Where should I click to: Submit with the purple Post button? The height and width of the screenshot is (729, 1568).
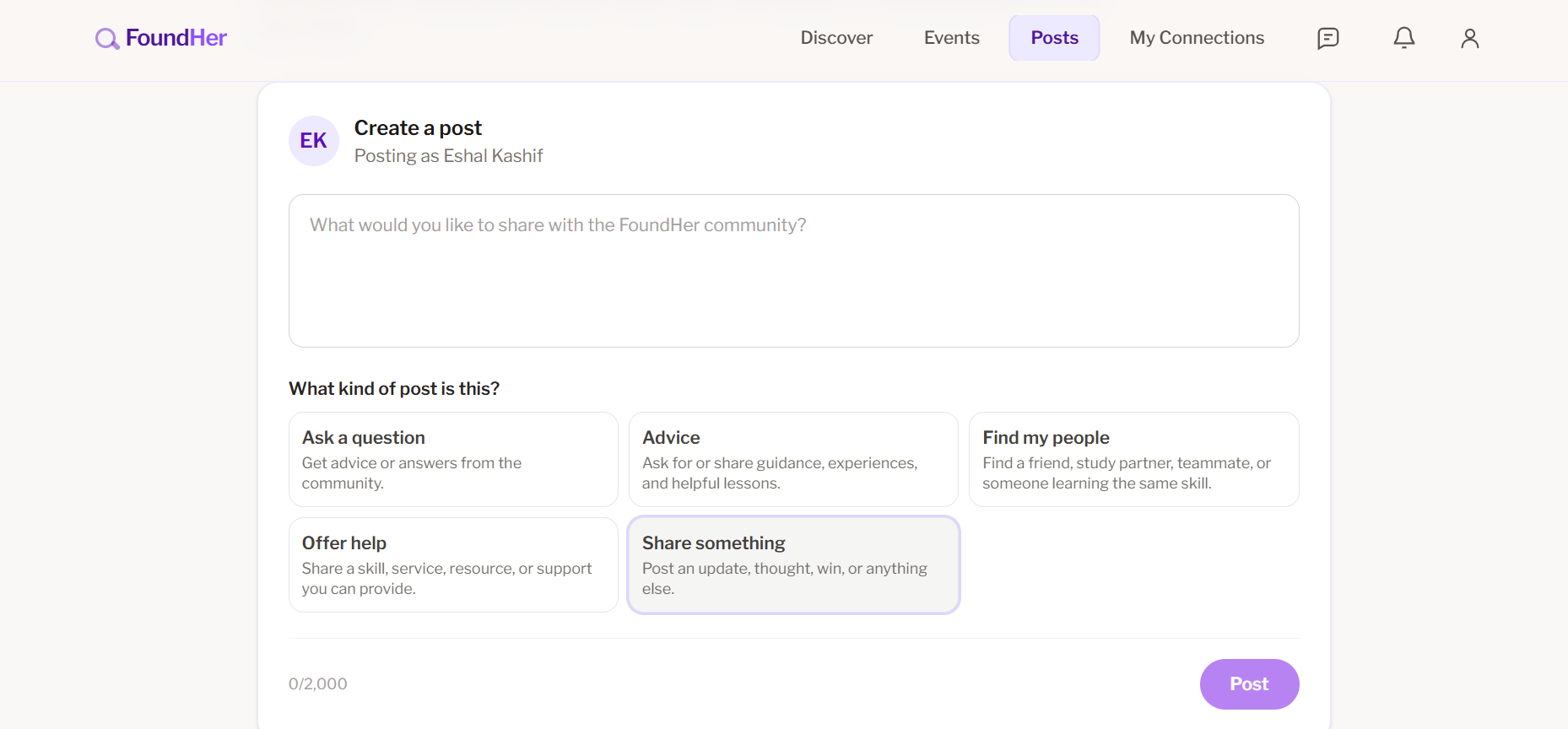[x=1249, y=684]
